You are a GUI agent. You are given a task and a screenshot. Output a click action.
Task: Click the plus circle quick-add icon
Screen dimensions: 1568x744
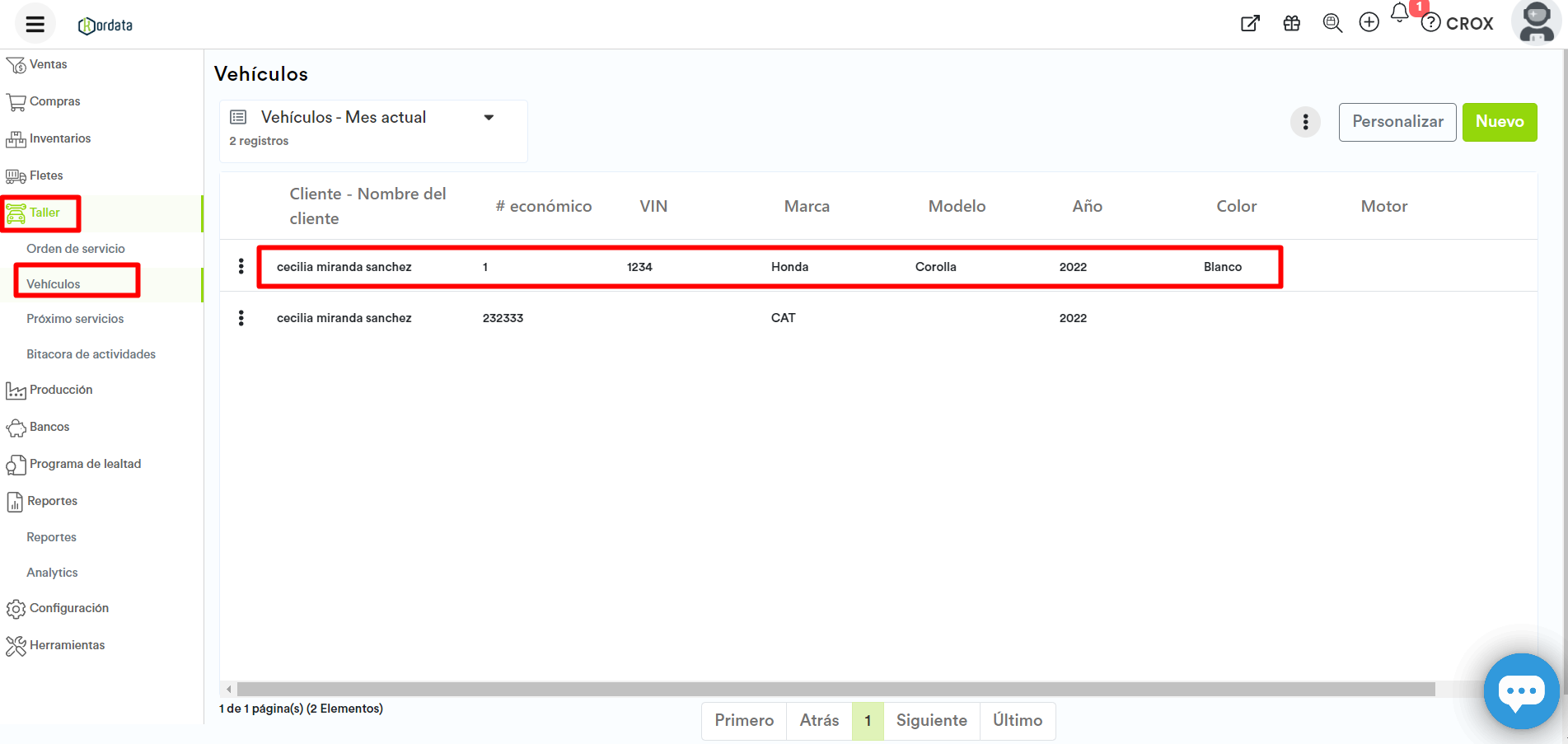(1369, 23)
